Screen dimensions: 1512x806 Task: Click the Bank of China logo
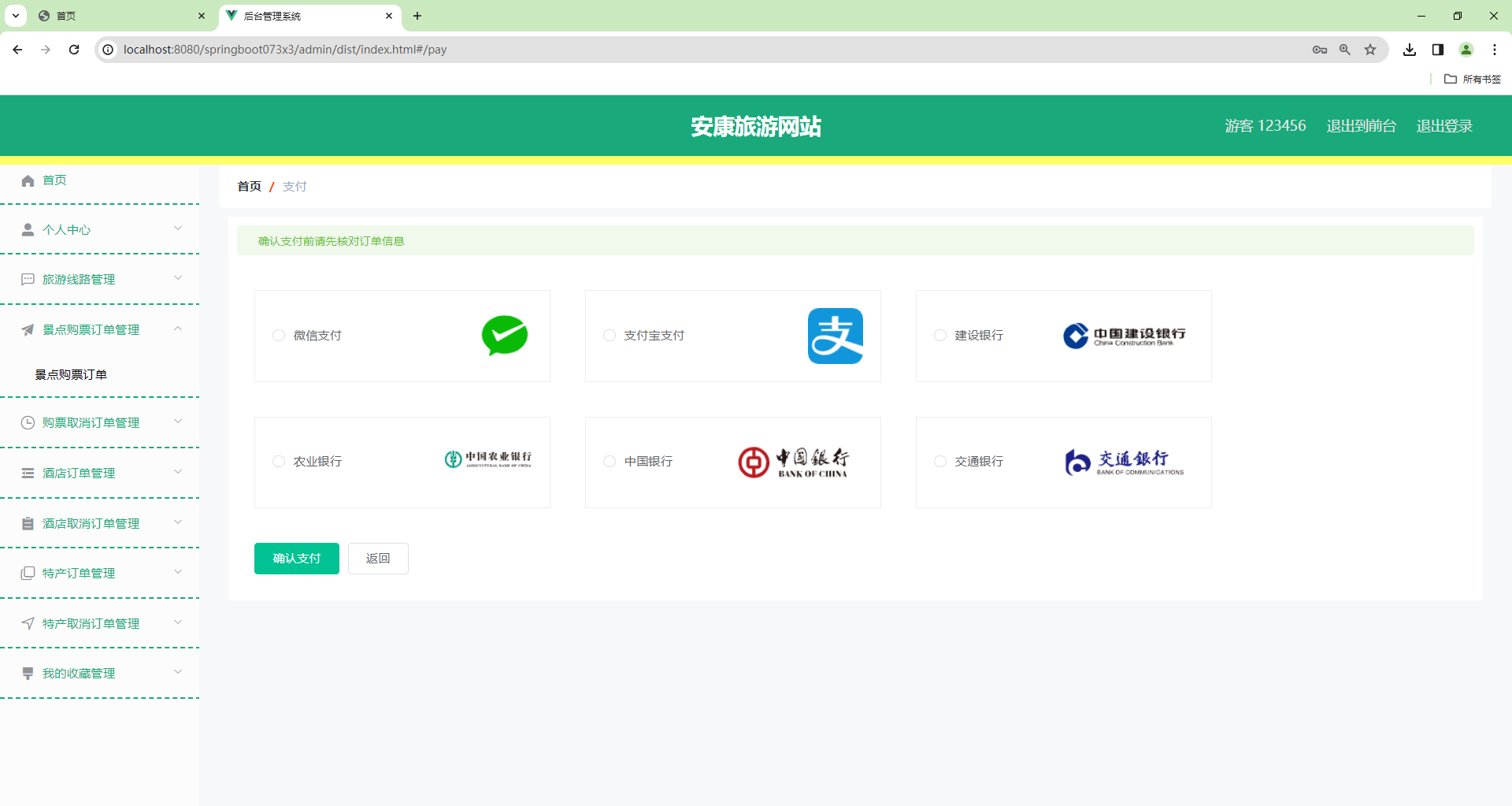(793, 462)
